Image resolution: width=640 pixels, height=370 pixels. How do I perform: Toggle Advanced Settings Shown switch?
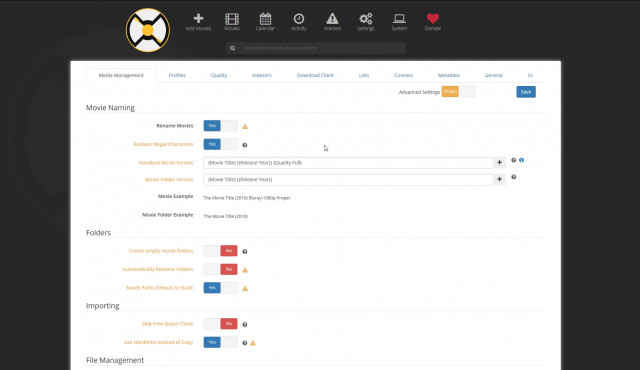(x=458, y=91)
